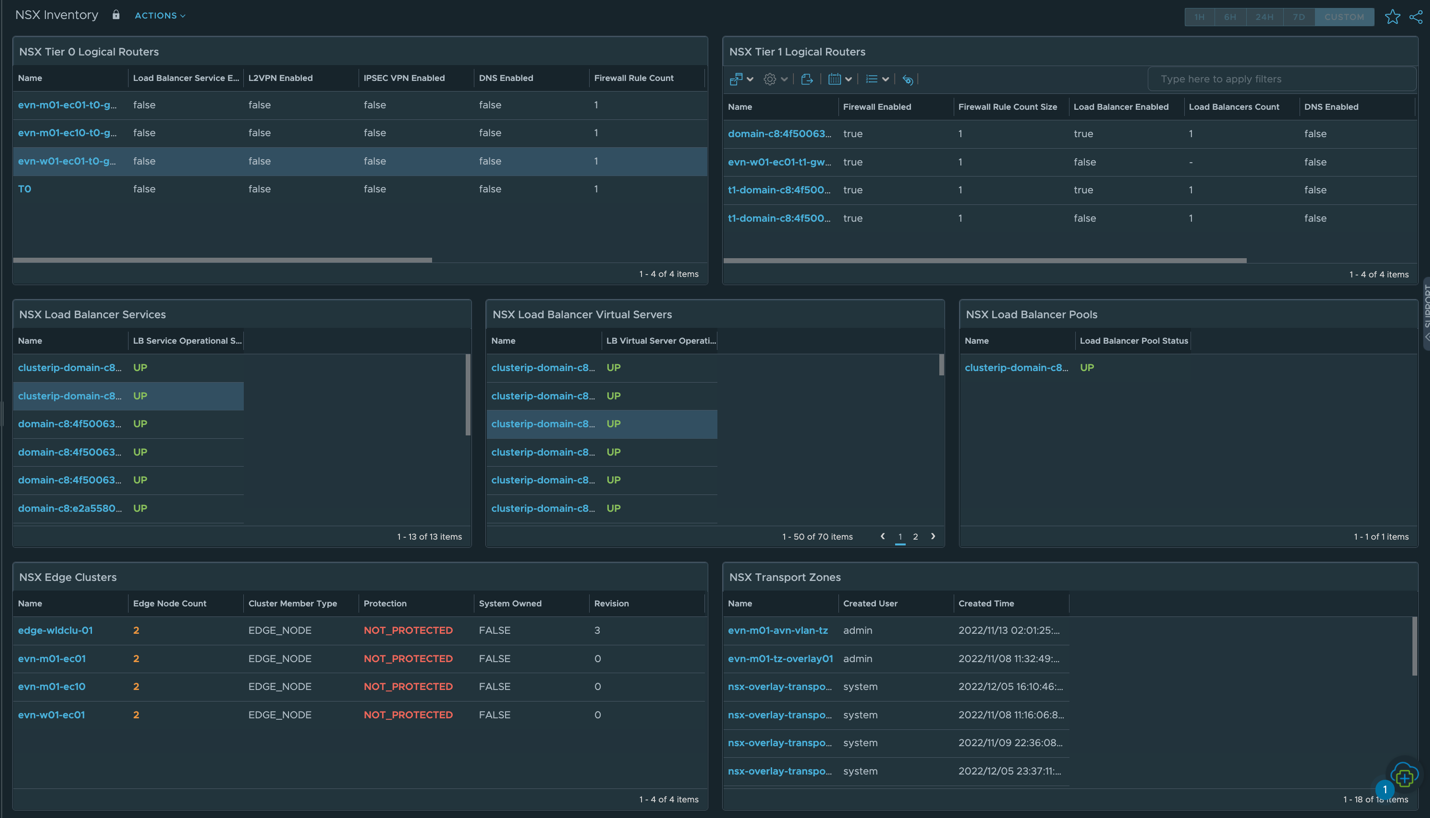
Task: Open the ACTIONS dropdown menu
Action: point(160,16)
